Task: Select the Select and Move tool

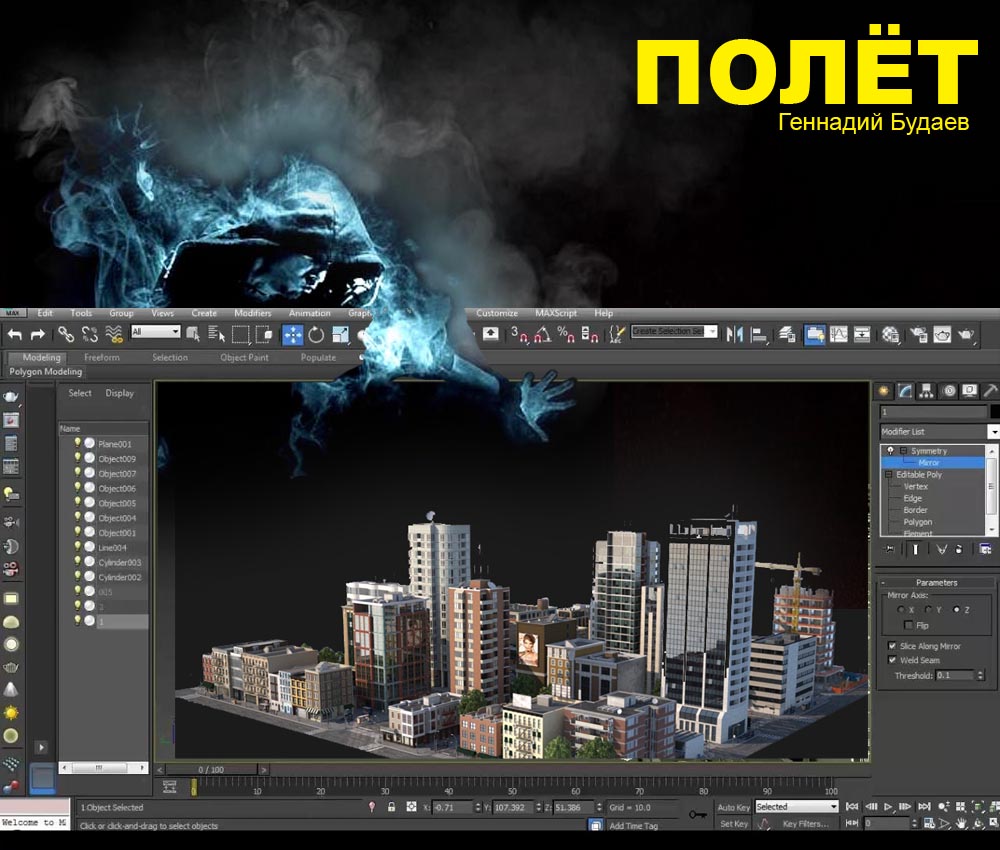Action: tap(292, 334)
